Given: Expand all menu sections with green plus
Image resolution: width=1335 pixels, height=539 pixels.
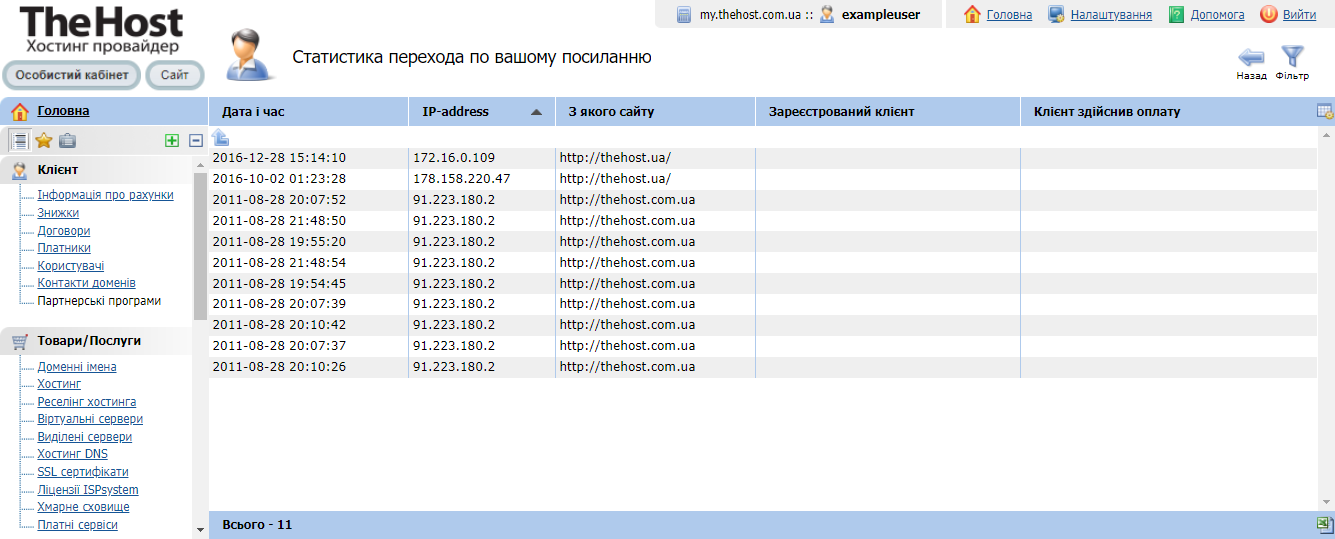Looking at the screenshot, I should [x=172, y=141].
